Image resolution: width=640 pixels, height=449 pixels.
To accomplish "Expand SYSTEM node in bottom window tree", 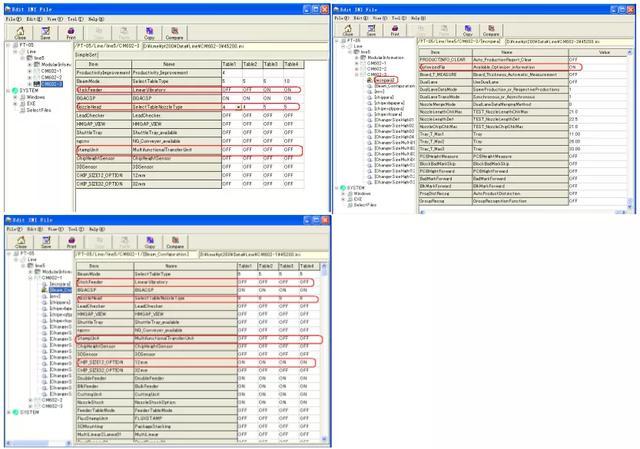I will (x=9, y=412).
